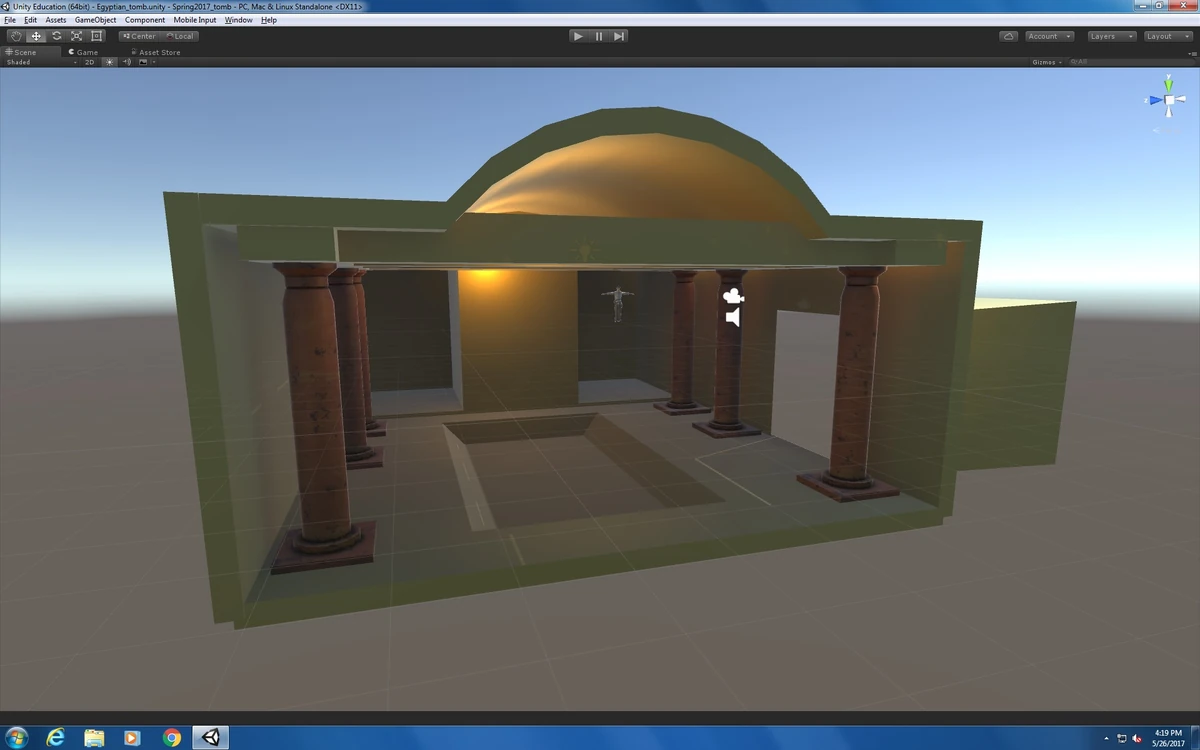1200x750 pixels.
Task: Launch Google Chrome from the taskbar
Action: [172, 738]
